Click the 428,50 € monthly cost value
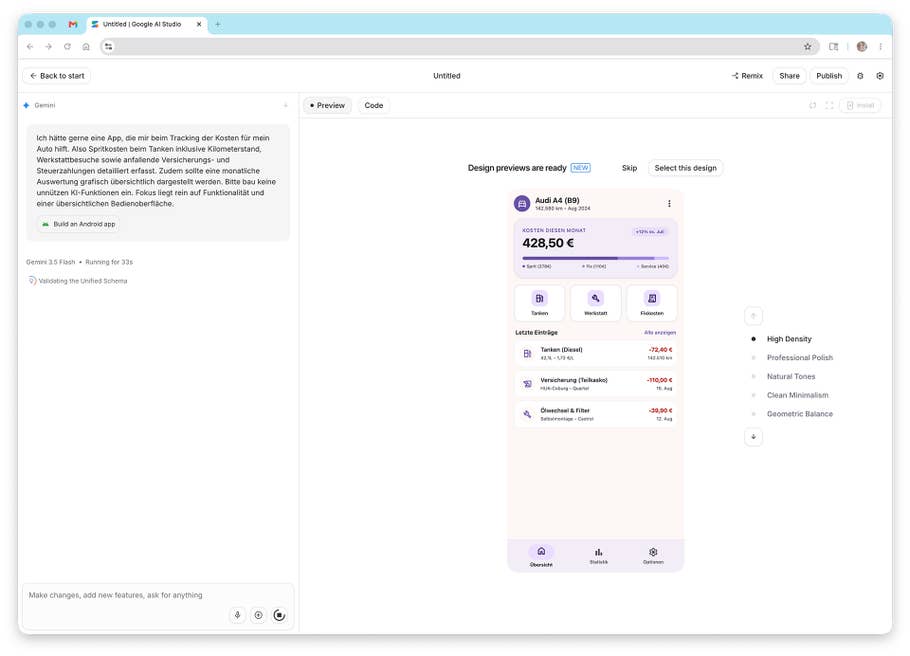 click(x=548, y=243)
